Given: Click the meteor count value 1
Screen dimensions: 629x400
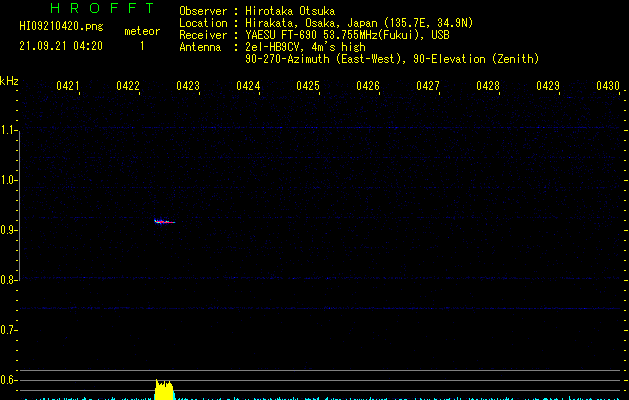Looking at the screenshot, I should pyautogui.click(x=142, y=46).
